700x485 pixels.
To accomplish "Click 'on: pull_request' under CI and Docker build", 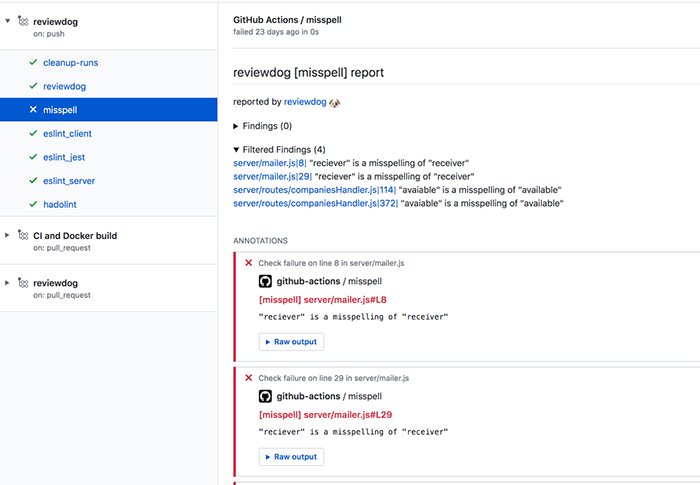I will [62, 248].
